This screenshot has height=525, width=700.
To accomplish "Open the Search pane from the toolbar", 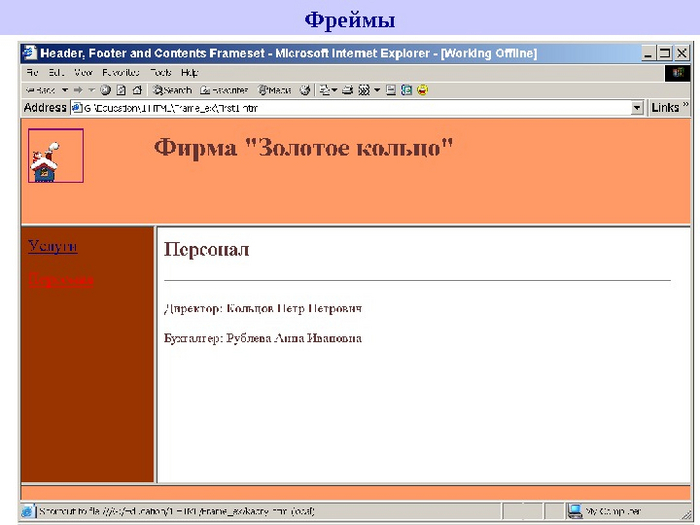I will point(171,90).
